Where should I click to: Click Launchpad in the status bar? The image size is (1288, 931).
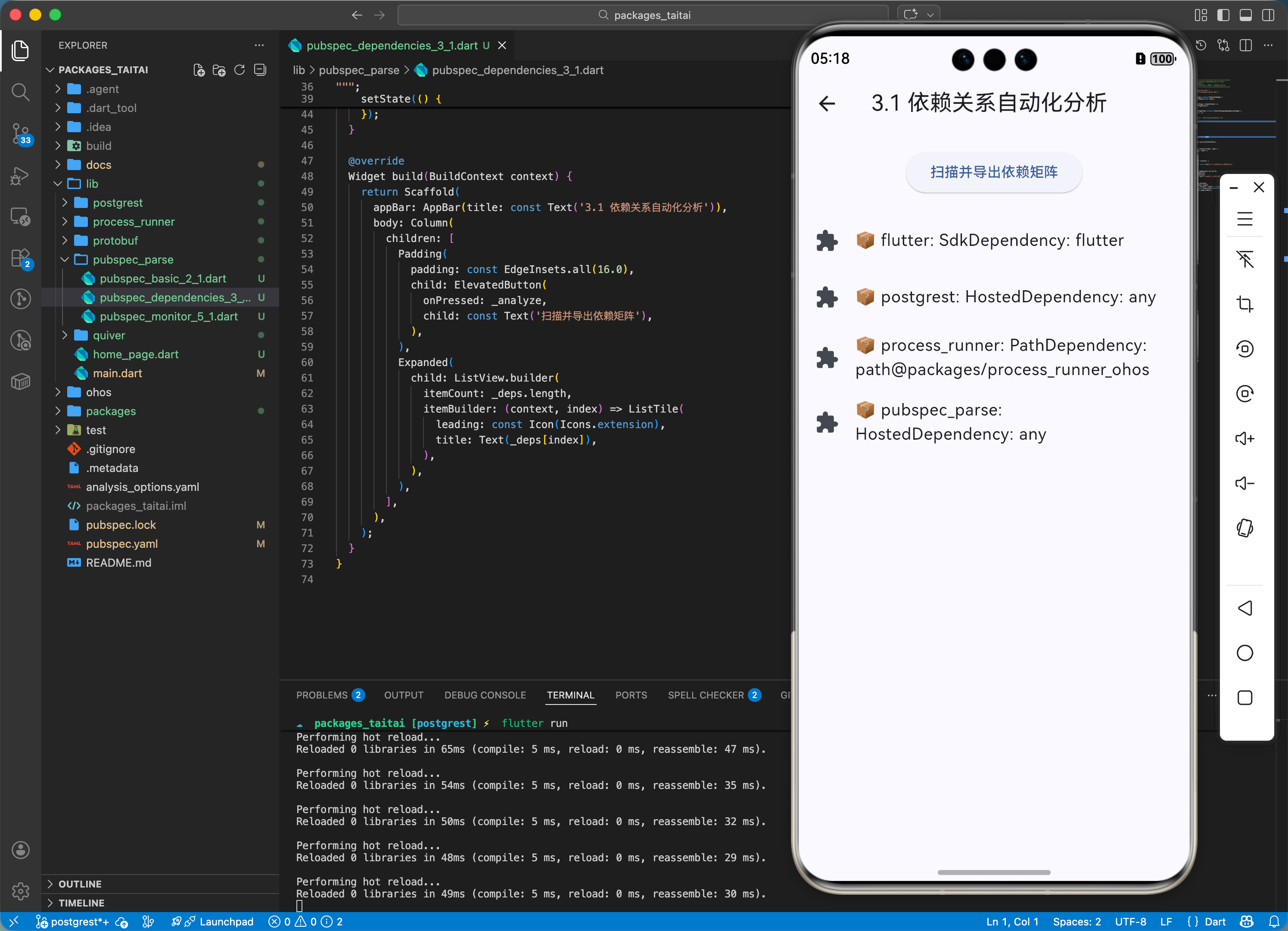[x=225, y=922]
